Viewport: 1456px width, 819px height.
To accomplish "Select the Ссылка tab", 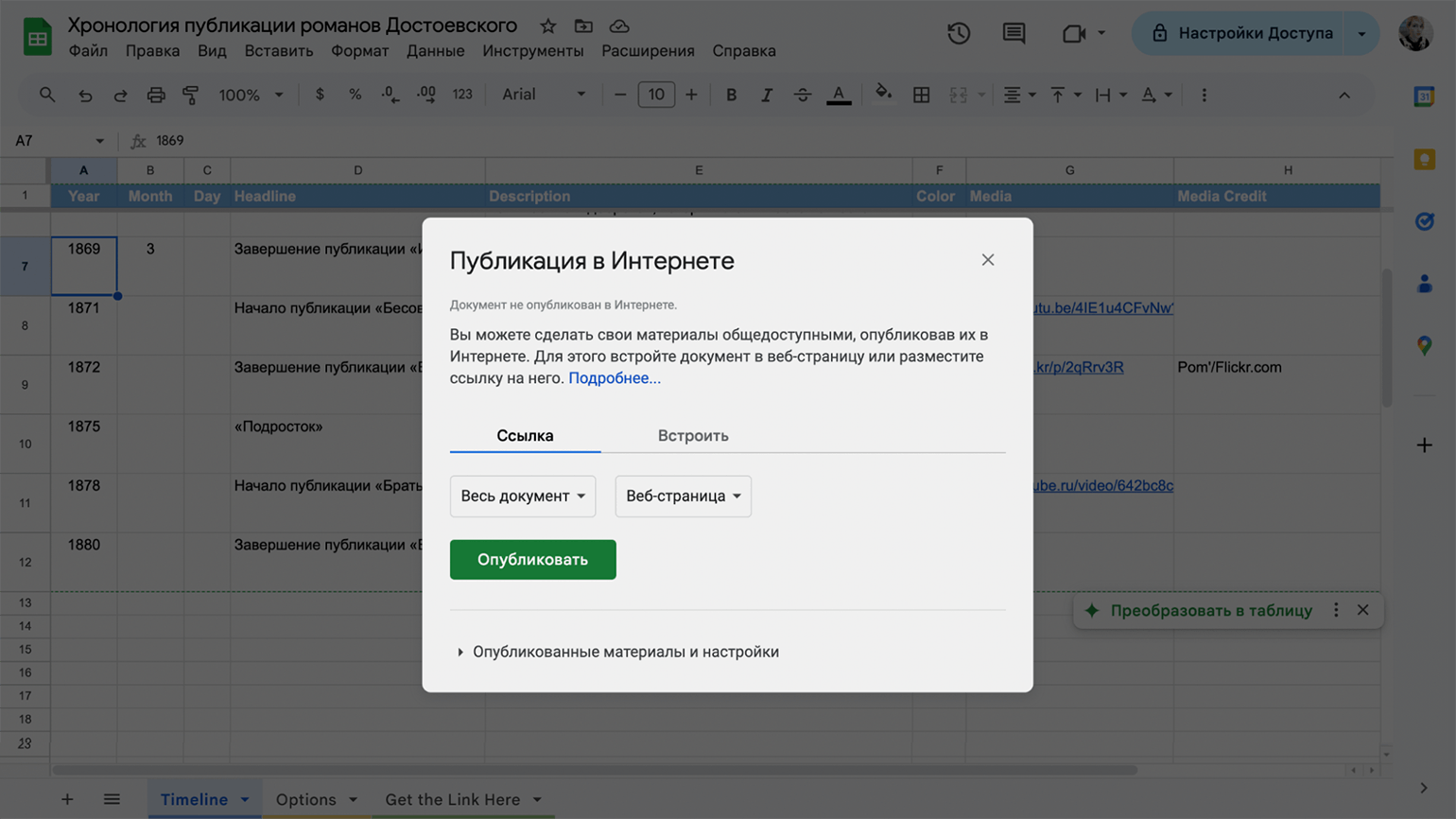I will 525,436.
